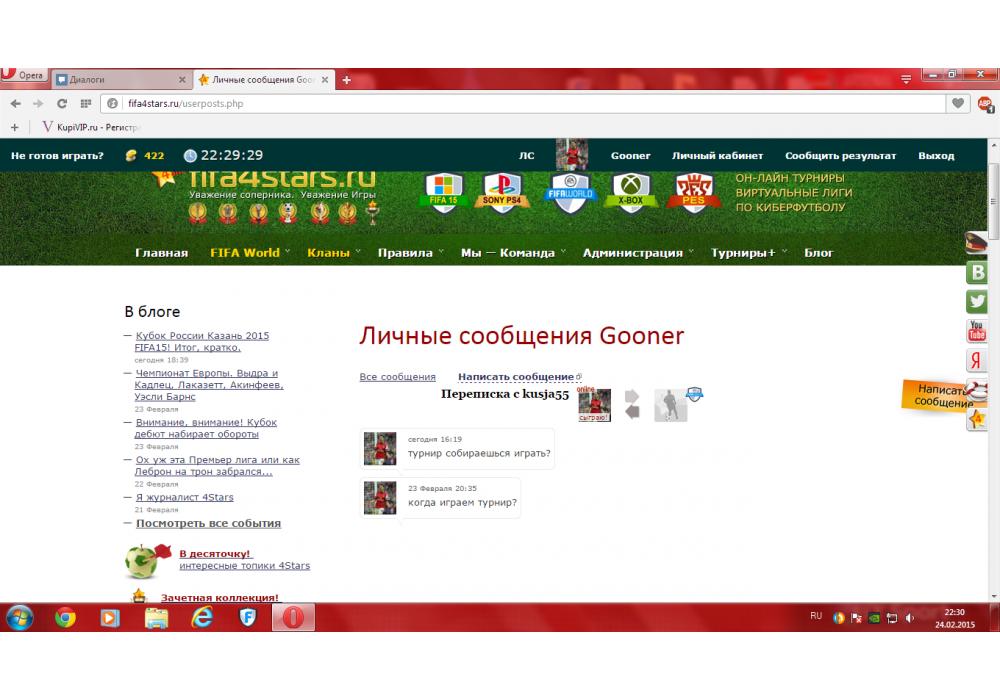This screenshot has height=700, width=1000.
Task: Launch Chrome from the taskbar
Action: point(64,618)
